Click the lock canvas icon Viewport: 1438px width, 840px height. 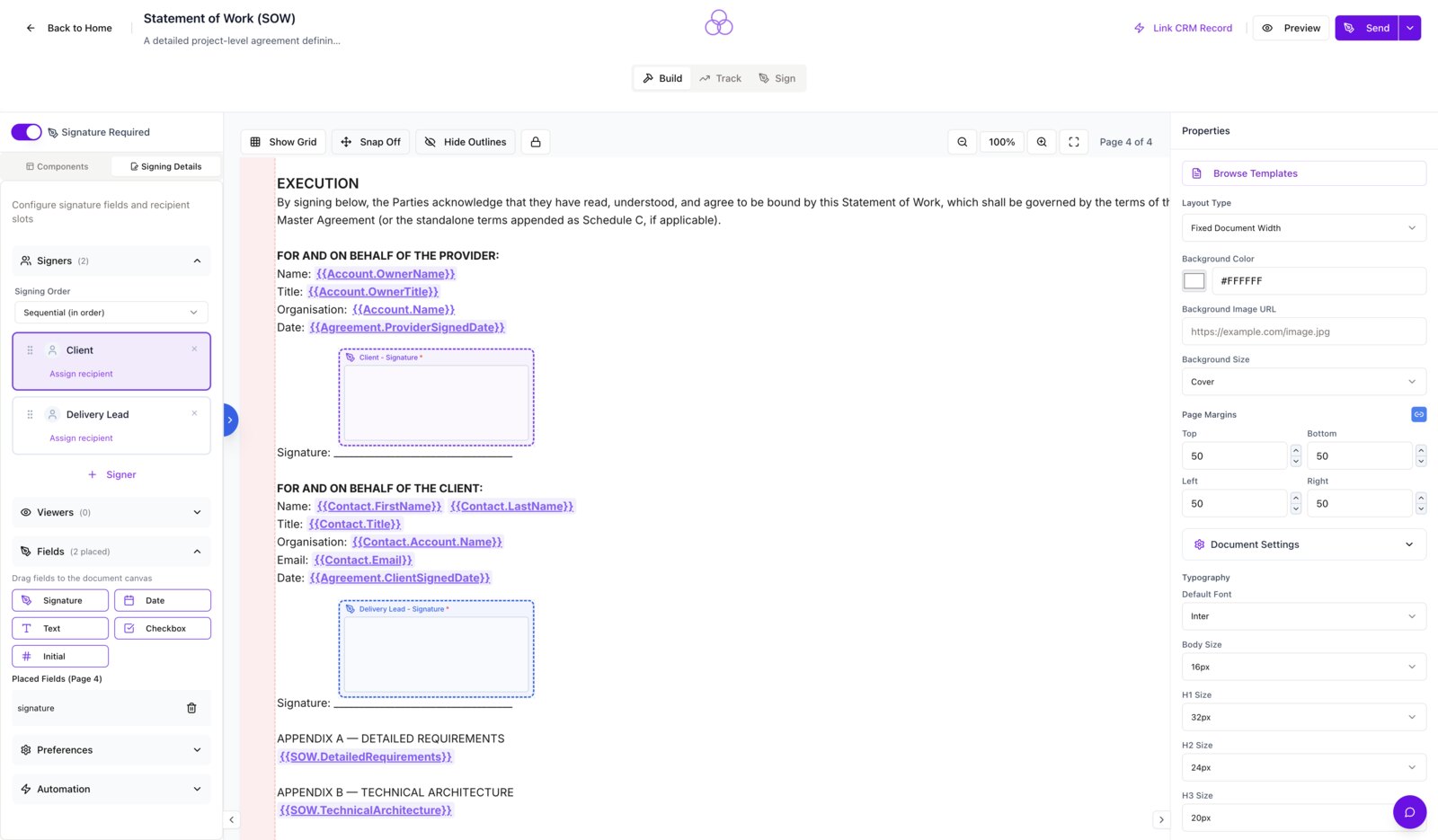pyautogui.click(x=536, y=142)
